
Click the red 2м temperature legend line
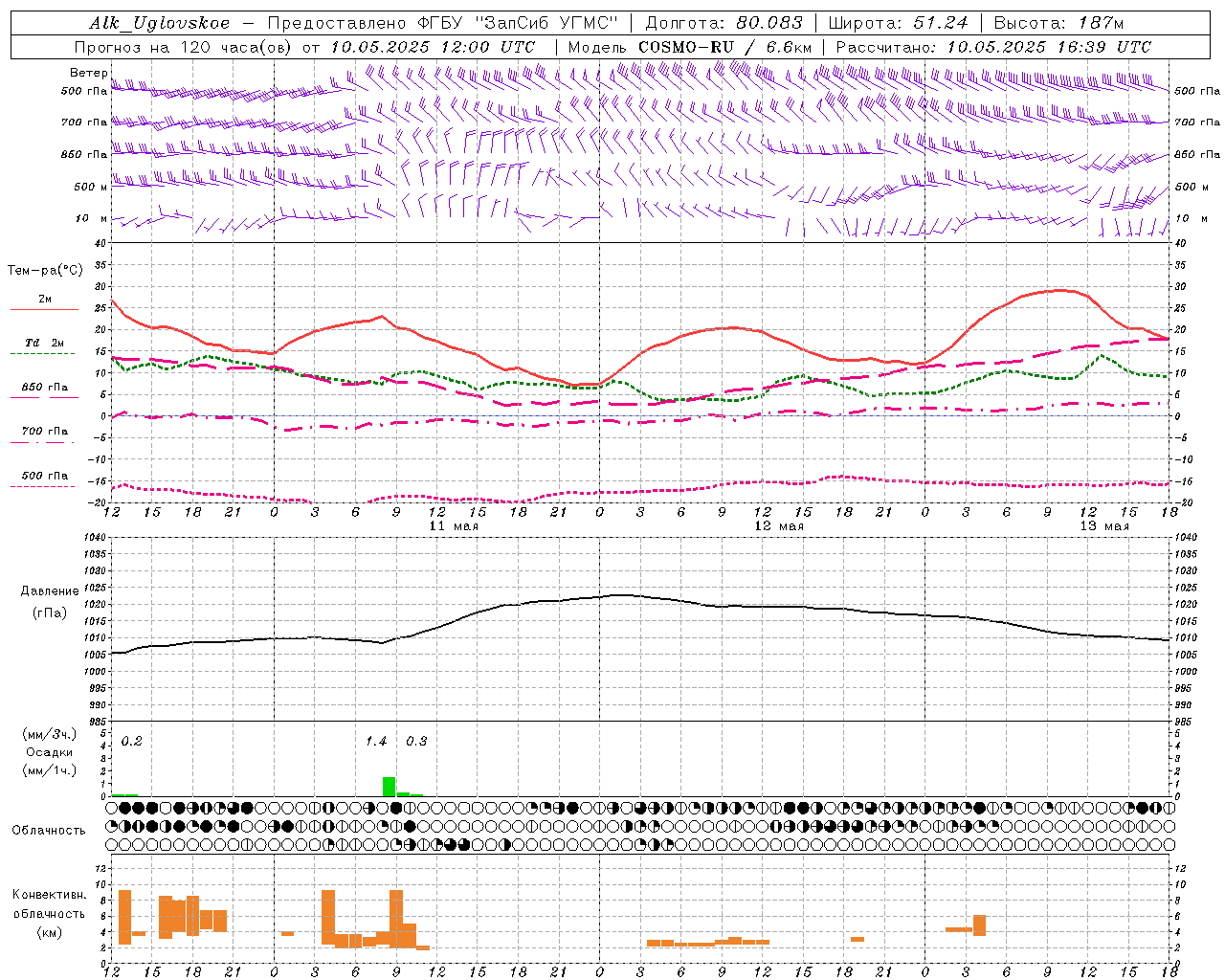(44, 309)
